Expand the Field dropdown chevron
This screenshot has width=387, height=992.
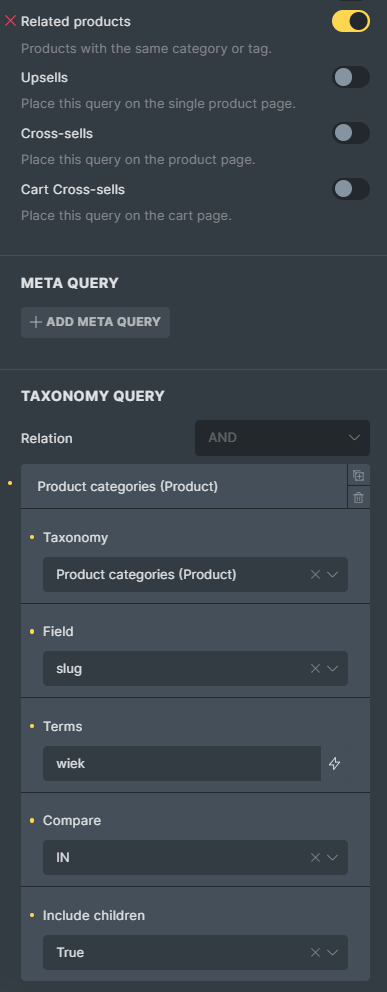[x=333, y=669]
